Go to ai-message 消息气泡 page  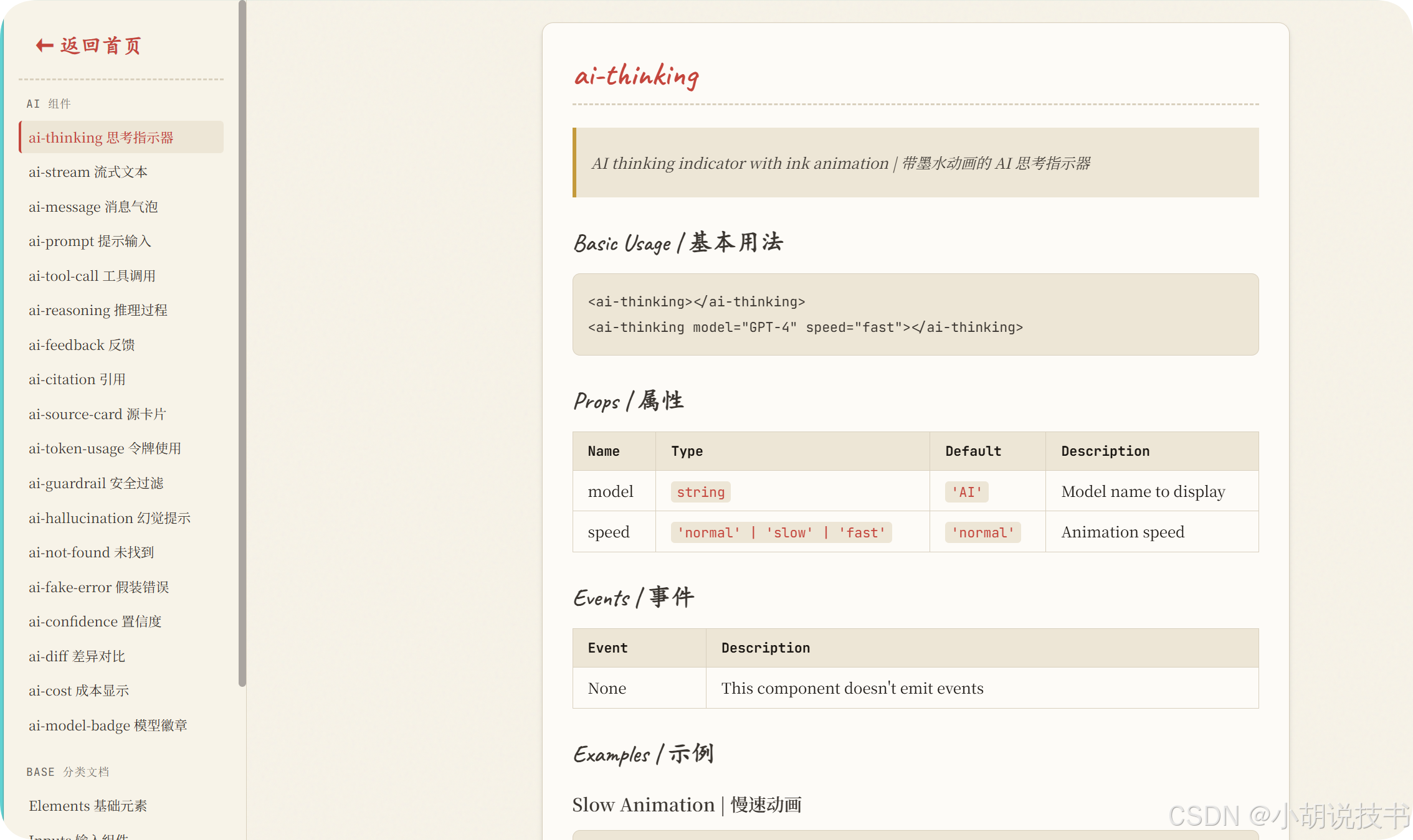(93, 207)
